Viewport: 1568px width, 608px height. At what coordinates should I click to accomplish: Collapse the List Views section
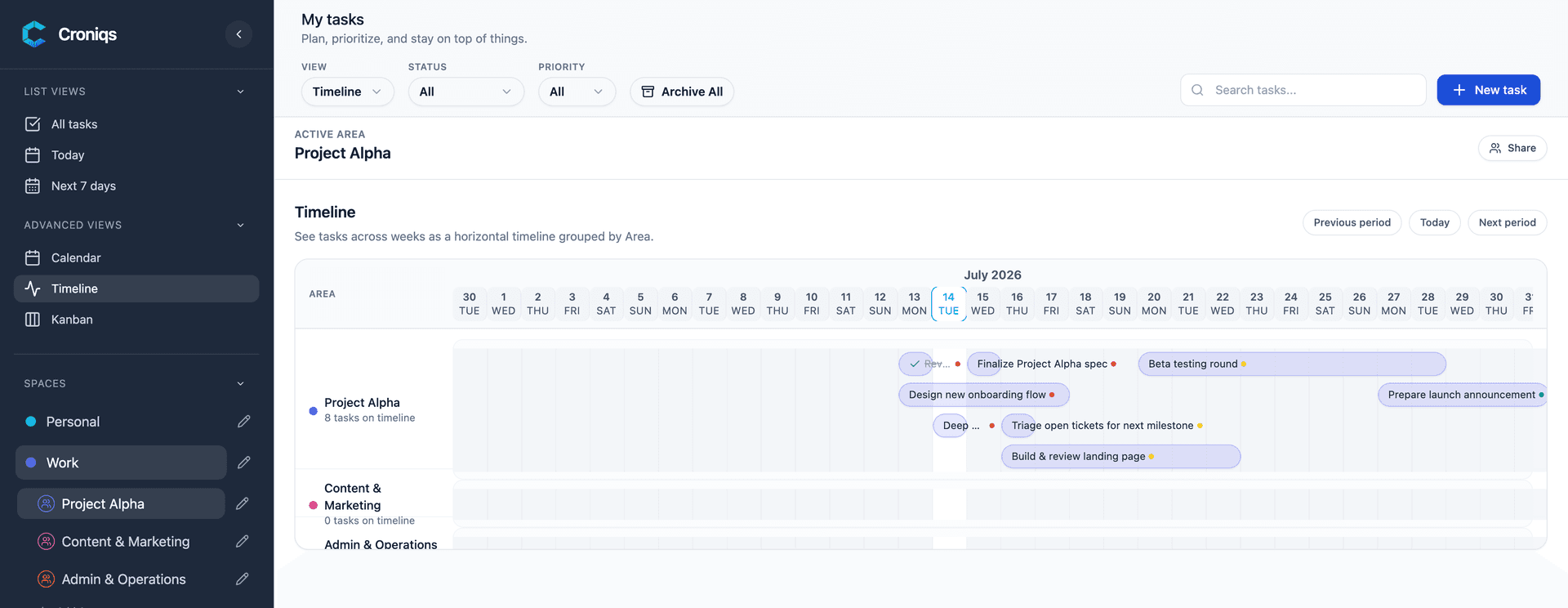click(x=240, y=92)
